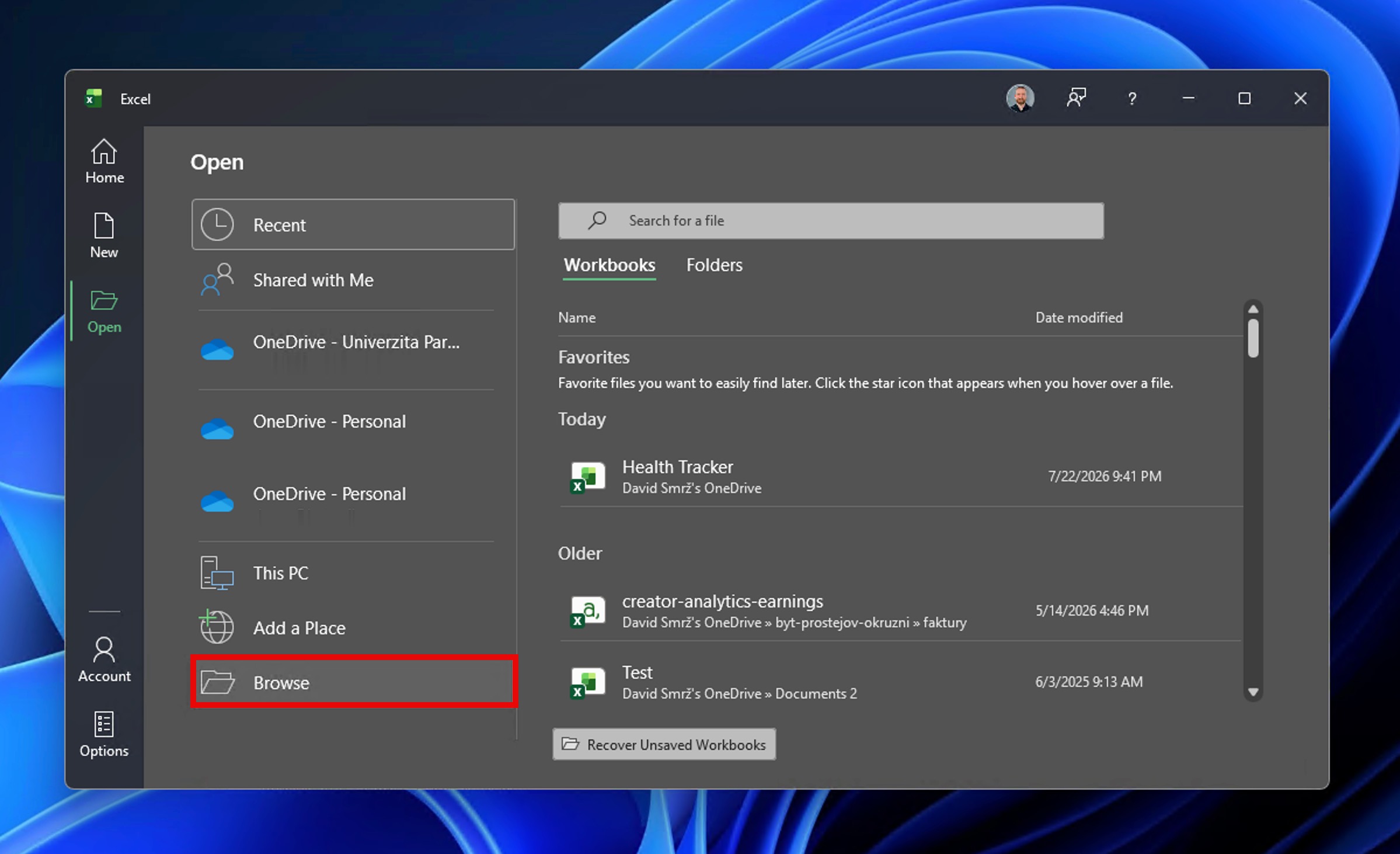Click the user profile picture
Image resolution: width=1400 pixels, height=854 pixels.
coord(1020,98)
